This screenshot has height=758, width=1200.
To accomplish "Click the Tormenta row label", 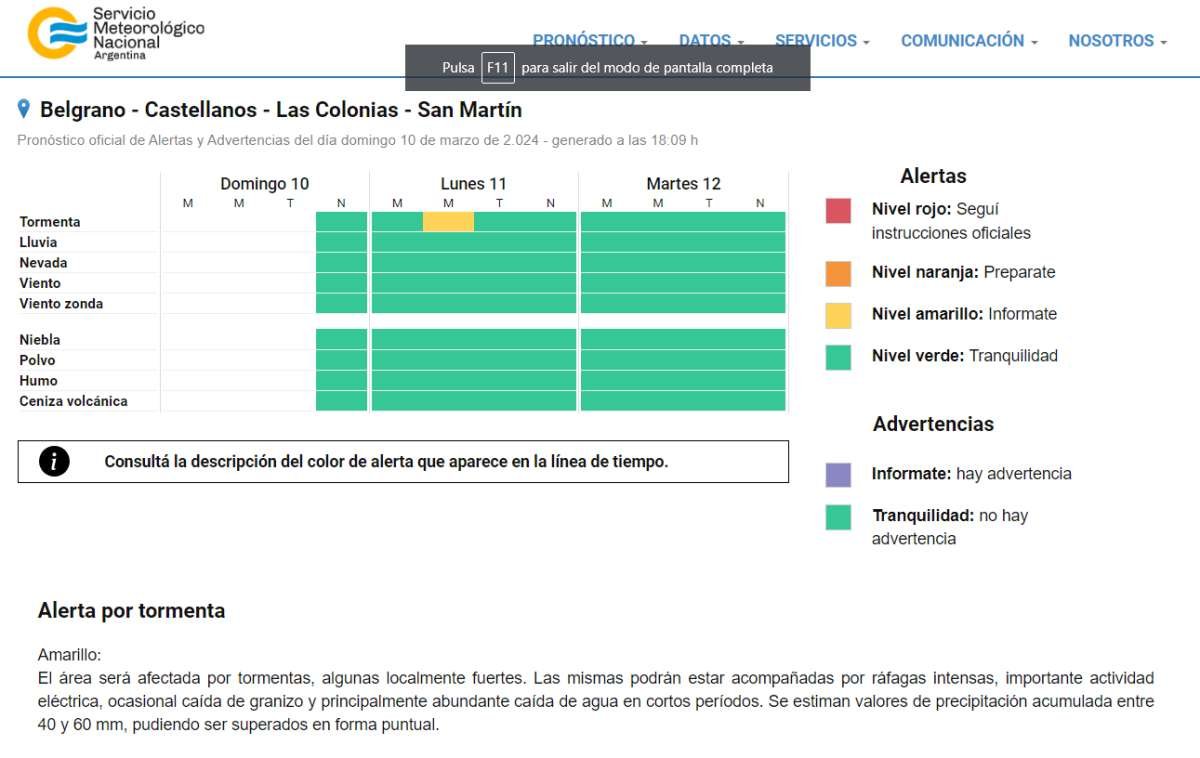I will [x=50, y=222].
